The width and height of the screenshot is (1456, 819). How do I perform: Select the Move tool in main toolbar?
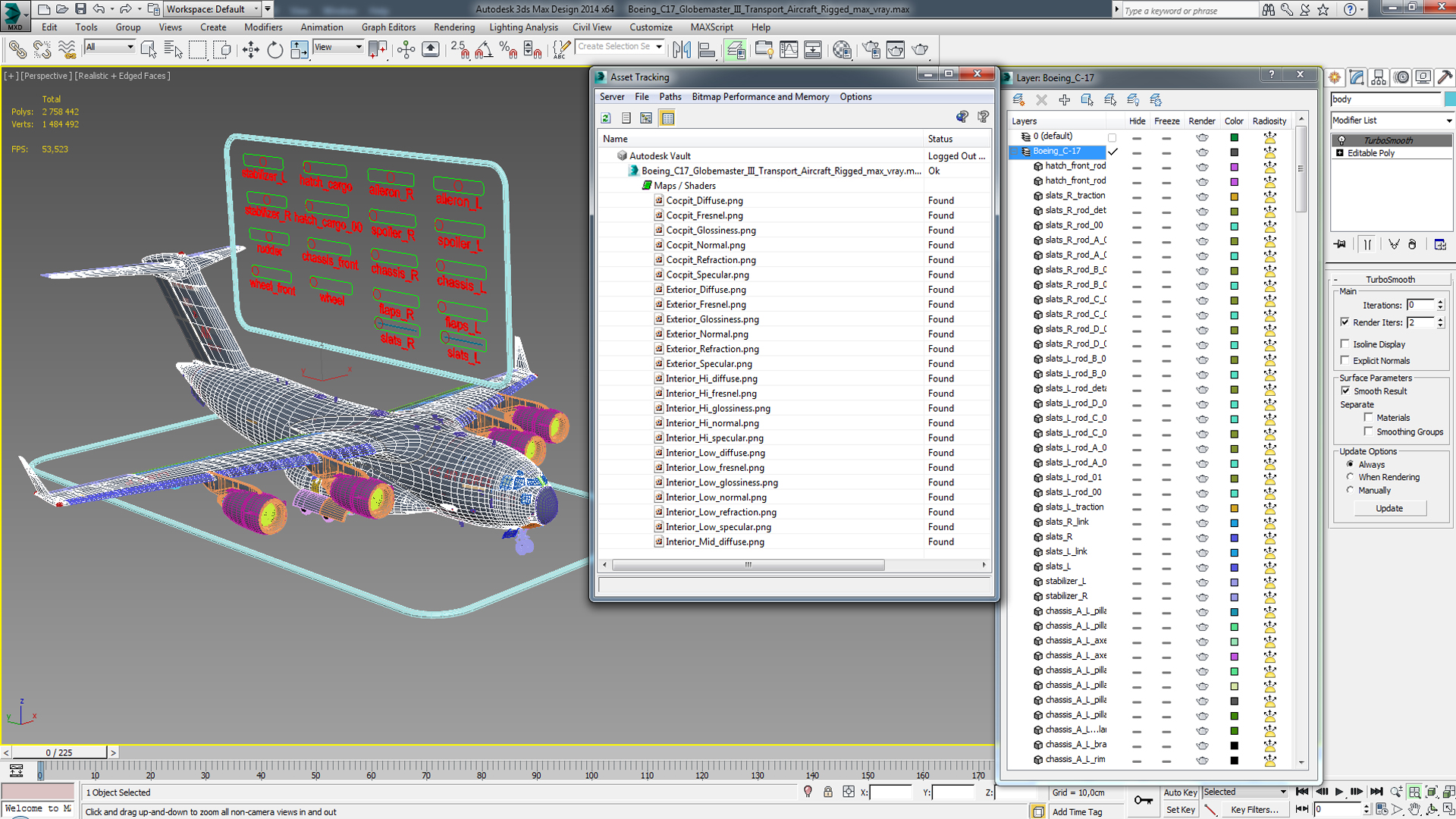[x=250, y=50]
